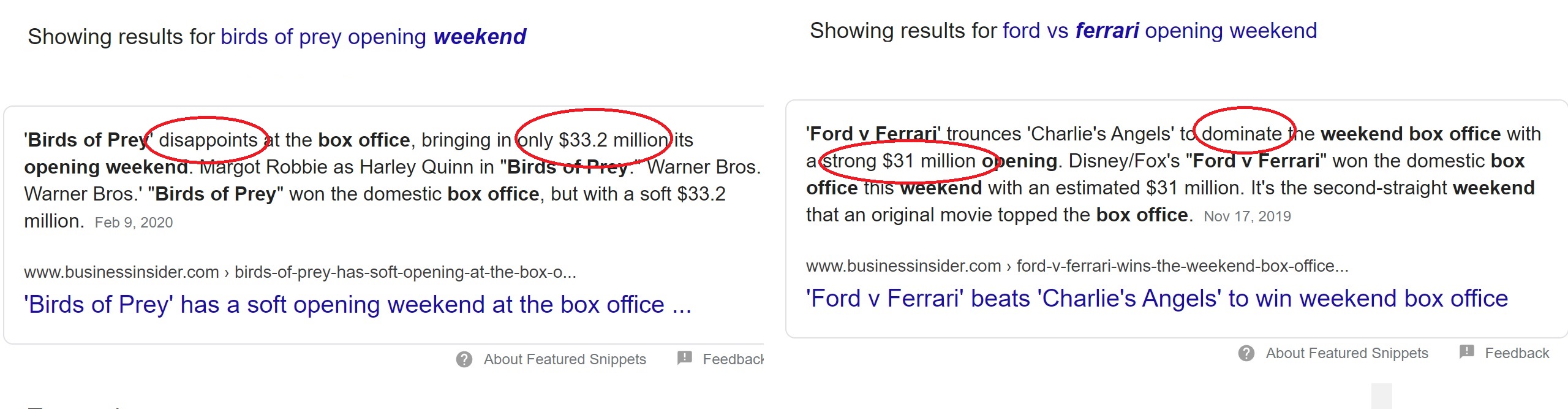Screen dimensions: 1568x409
Task: Click the circled word 'disappoints' in the snippet
Action: pyautogui.click(x=208, y=140)
